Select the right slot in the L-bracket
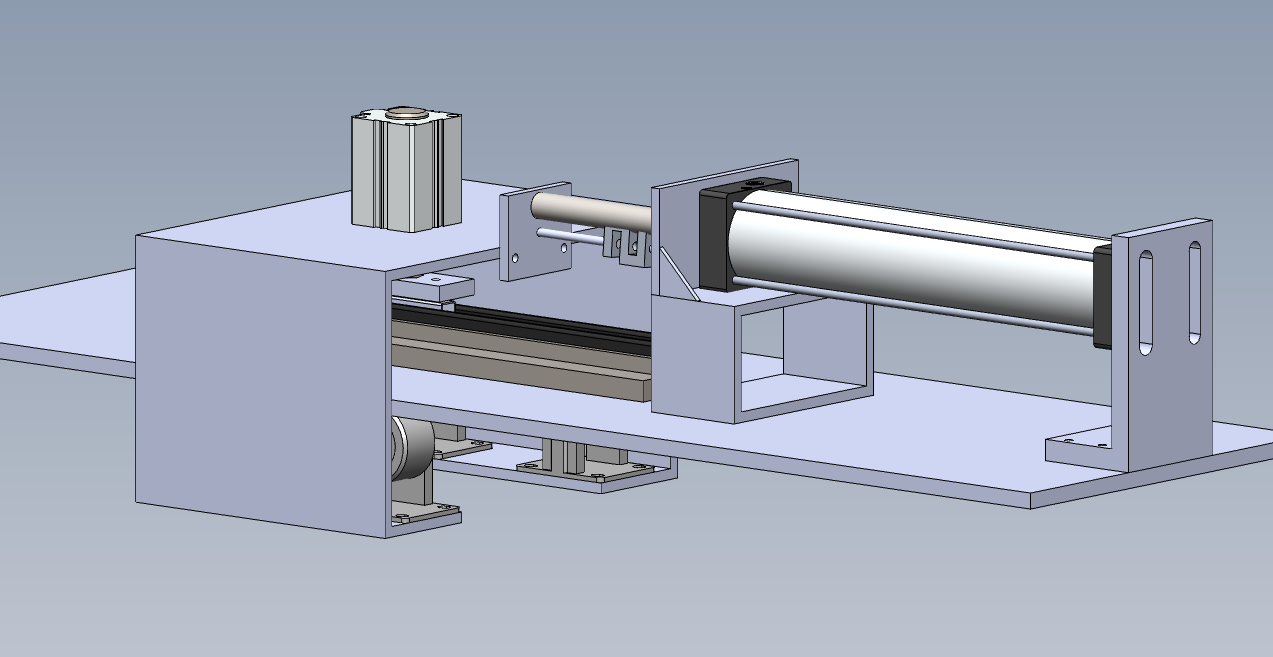 [1194, 292]
